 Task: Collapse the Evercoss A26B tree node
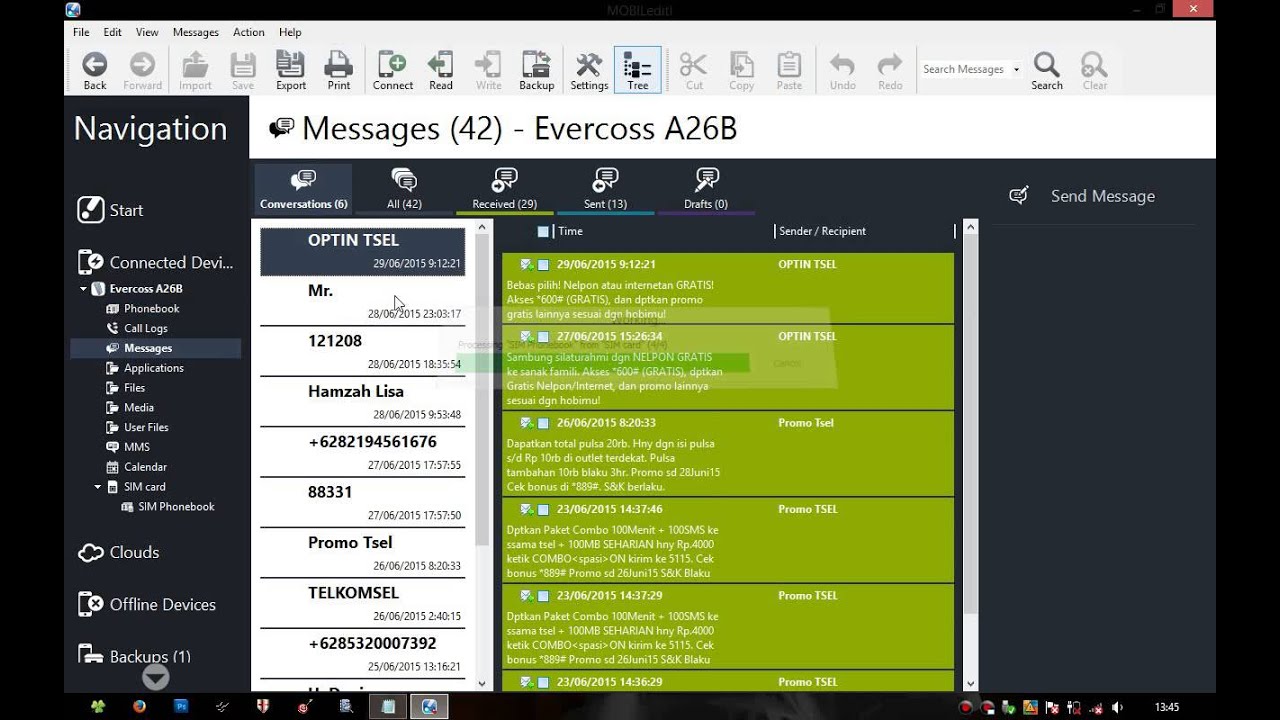83,289
